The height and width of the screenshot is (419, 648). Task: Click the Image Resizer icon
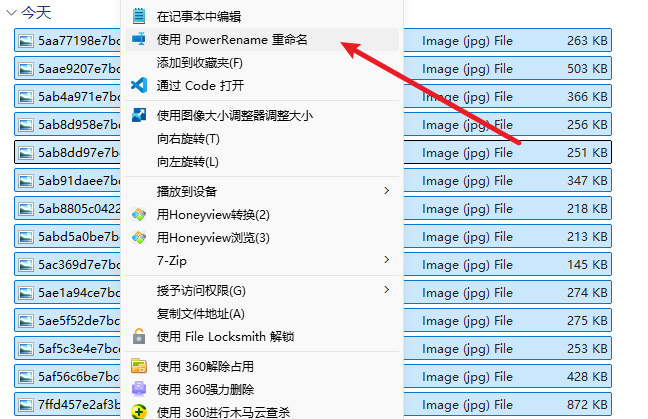tap(139, 115)
